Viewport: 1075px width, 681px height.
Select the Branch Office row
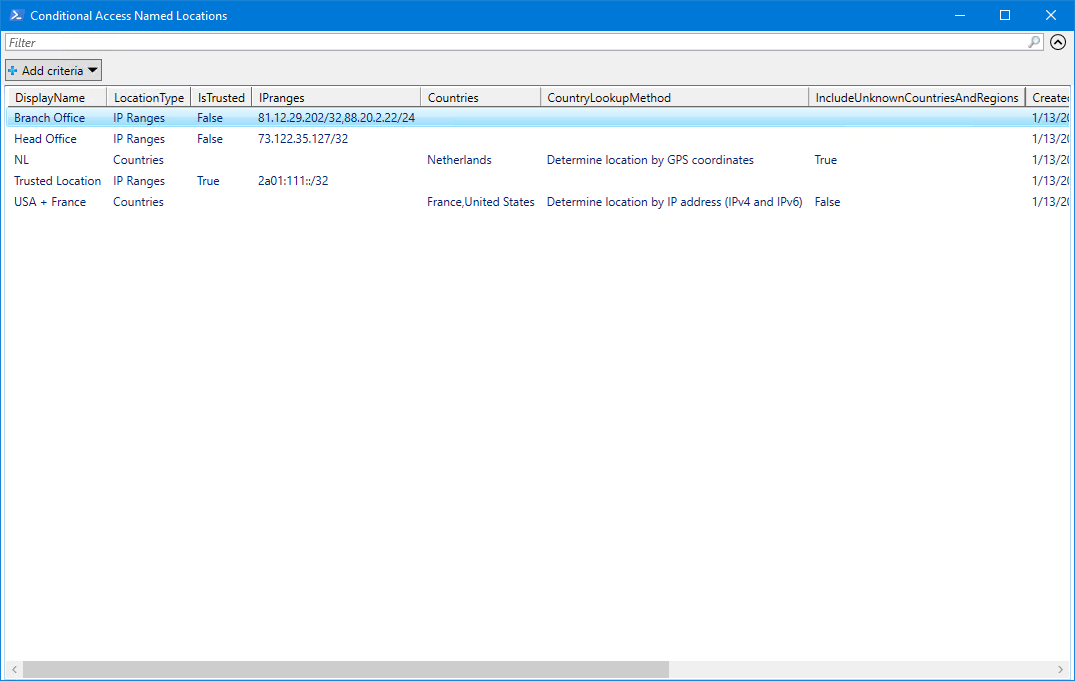(x=50, y=118)
